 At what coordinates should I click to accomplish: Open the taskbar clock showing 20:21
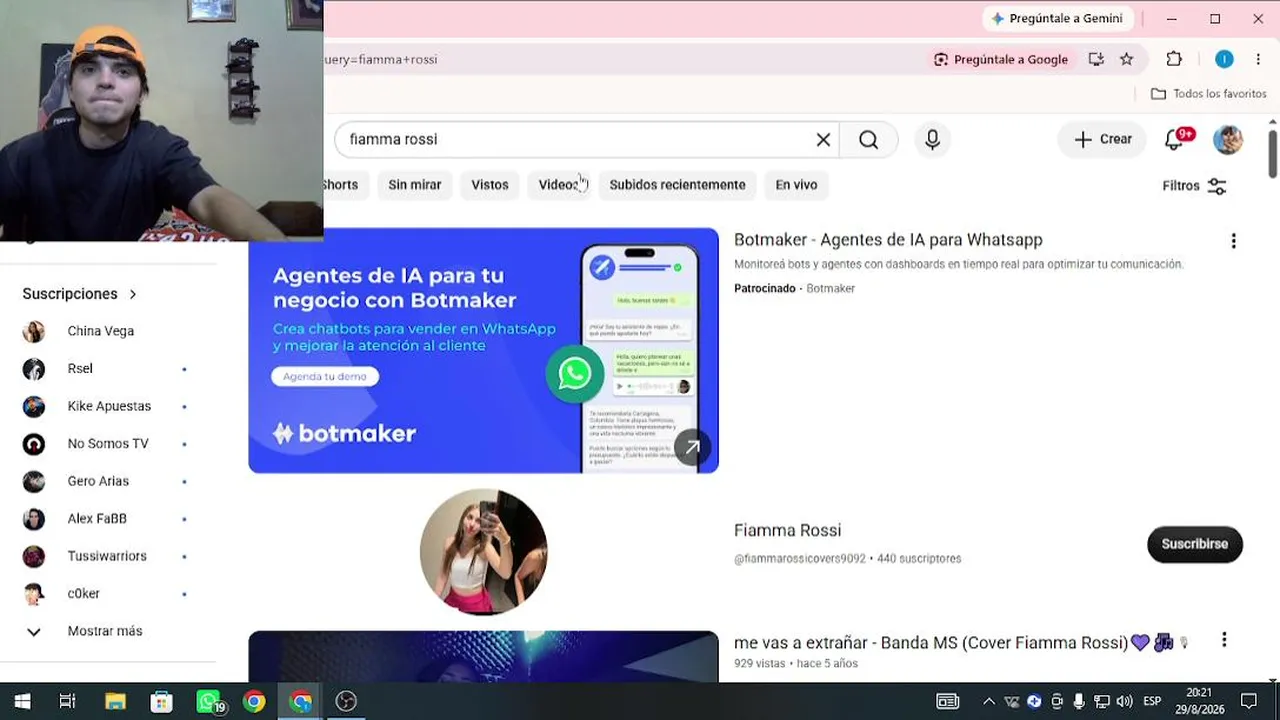[x=1198, y=701]
